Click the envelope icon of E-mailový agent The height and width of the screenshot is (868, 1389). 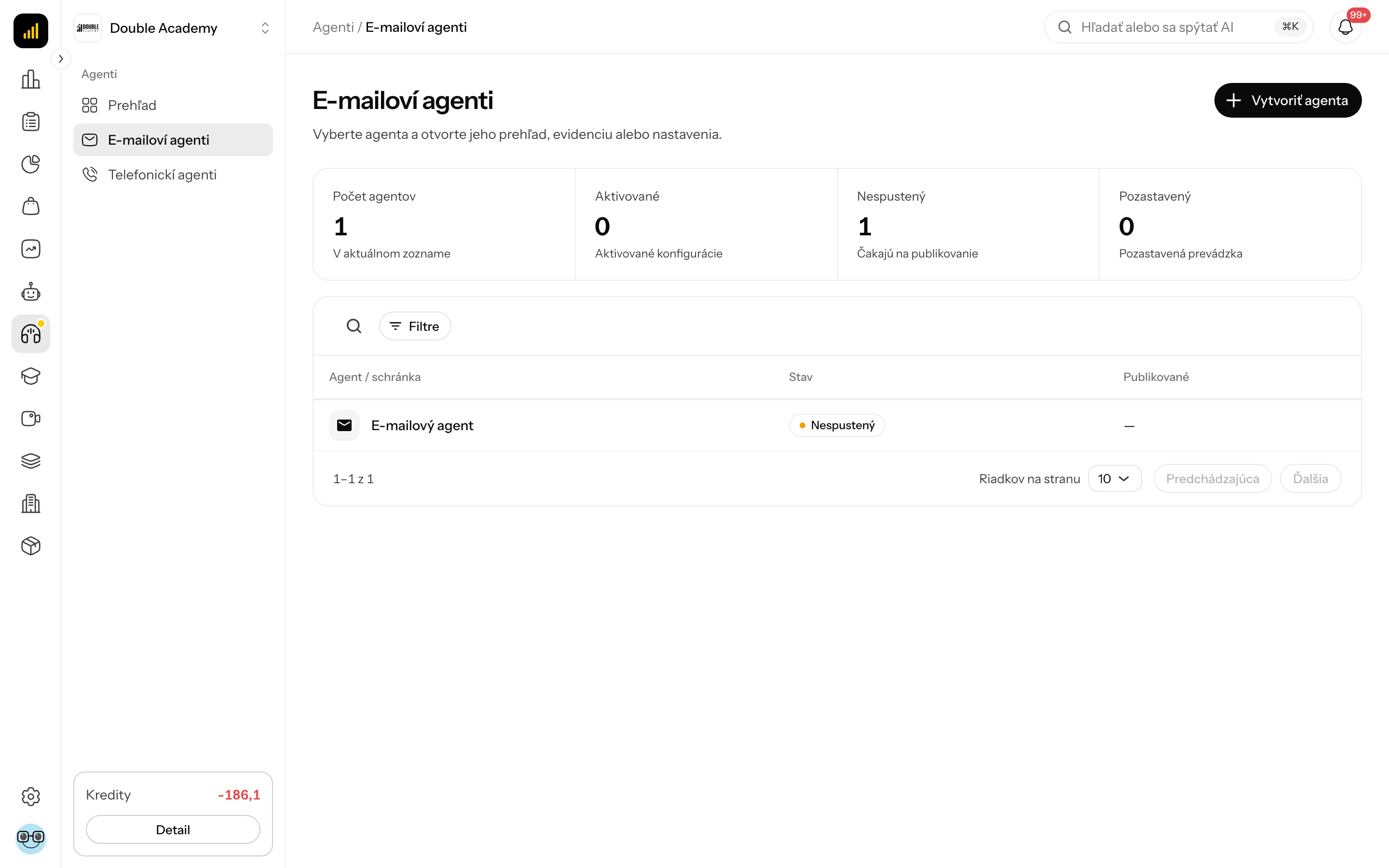(x=344, y=425)
